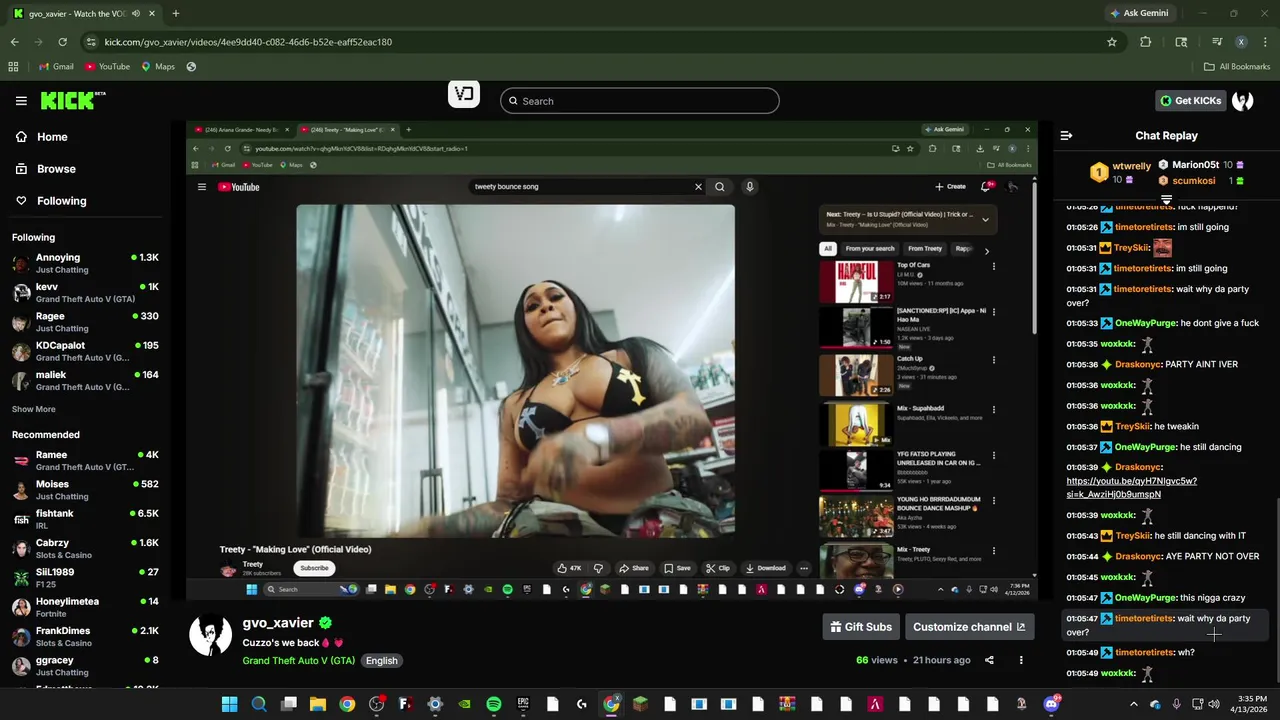This screenshot has width=1280, height=720.
Task: Open Chrome media controls icon
Action: (x=1217, y=42)
